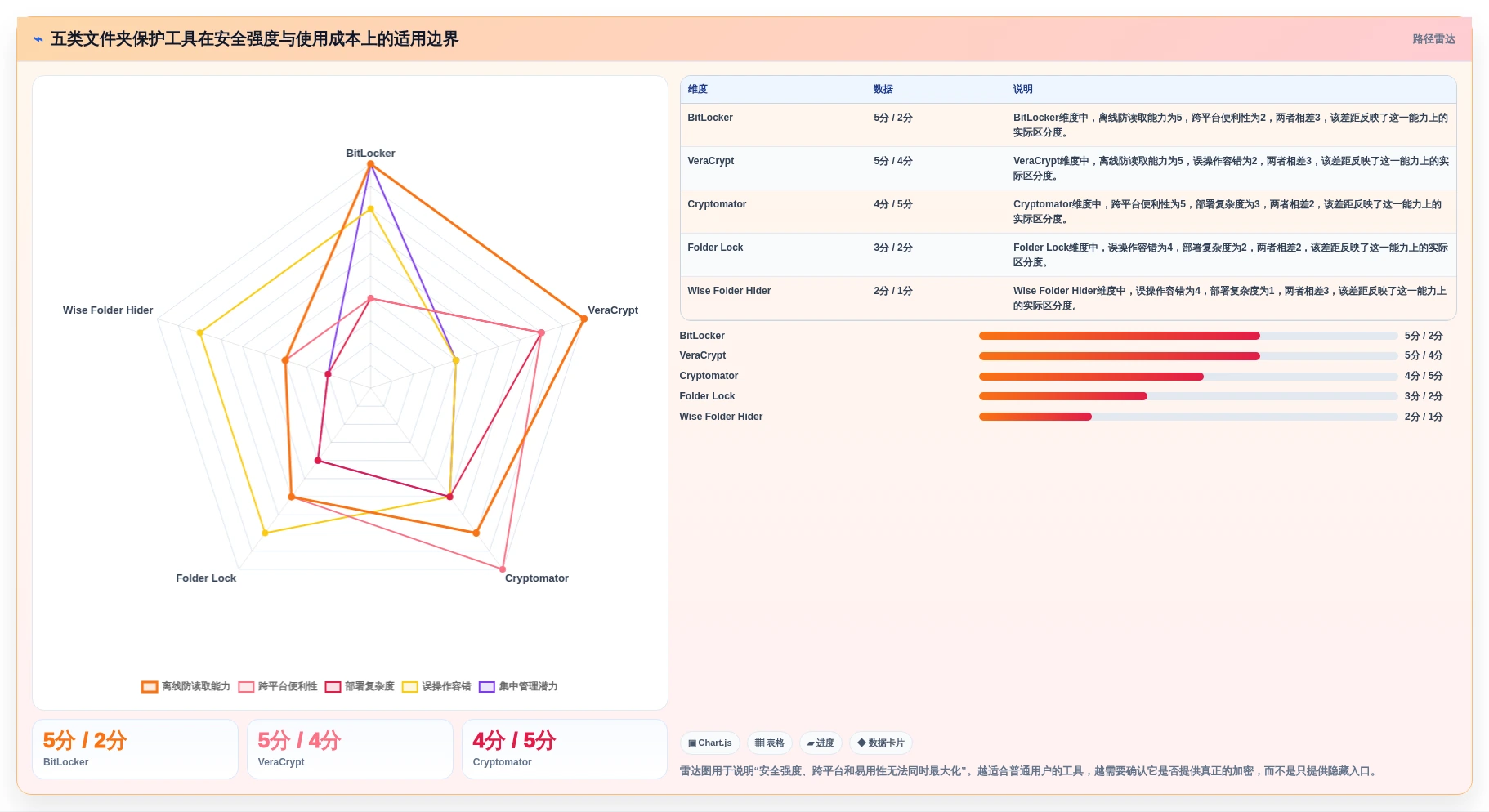Viewport: 1489px width, 812px height.
Task: Click the Folder Lock label in progress list
Action: (x=707, y=396)
